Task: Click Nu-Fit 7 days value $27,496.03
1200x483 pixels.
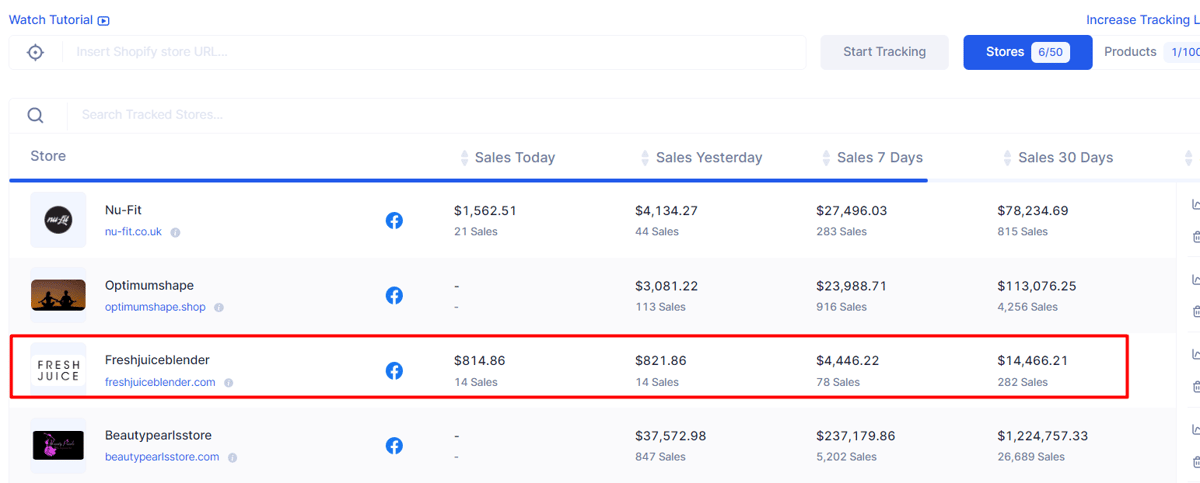Action: [851, 210]
